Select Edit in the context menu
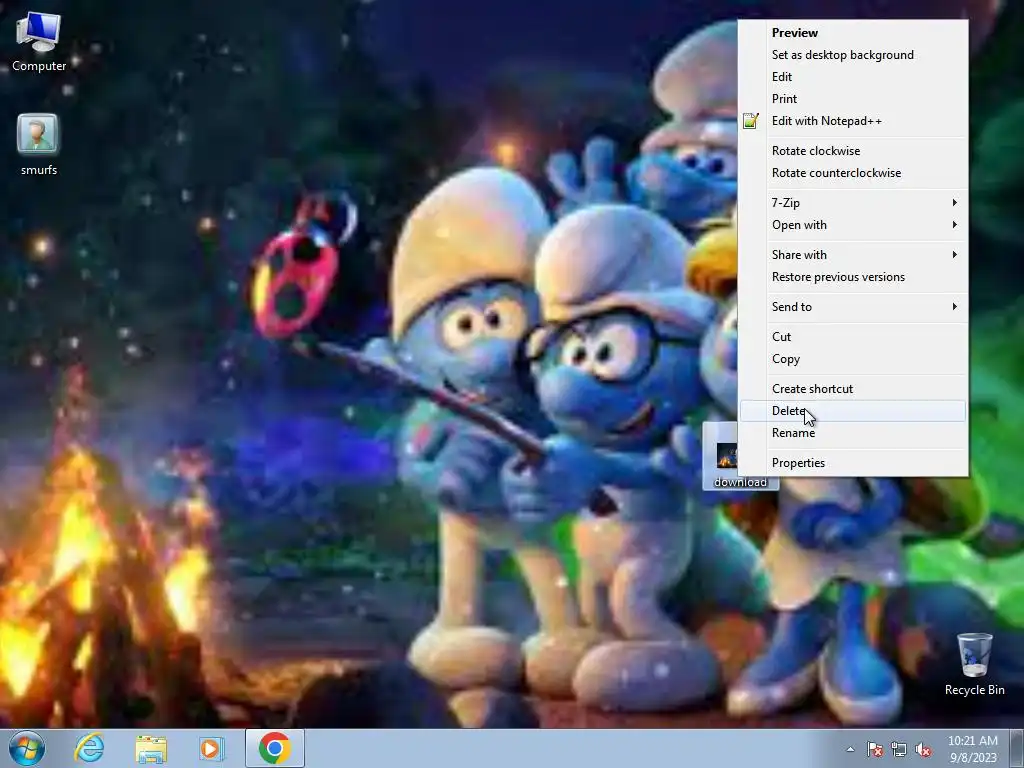The image size is (1024, 768). click(x=853, y=77)
